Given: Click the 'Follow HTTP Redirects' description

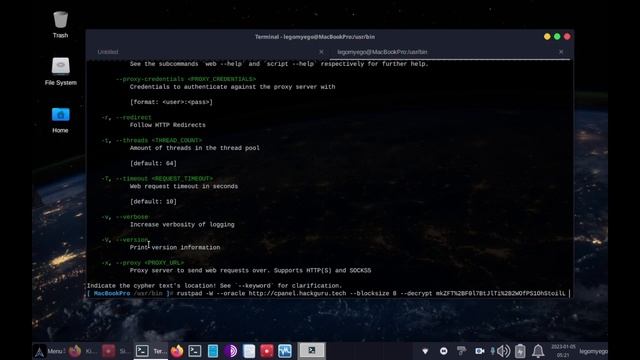Looking at the screenshot, I should [x=168, y=125].
